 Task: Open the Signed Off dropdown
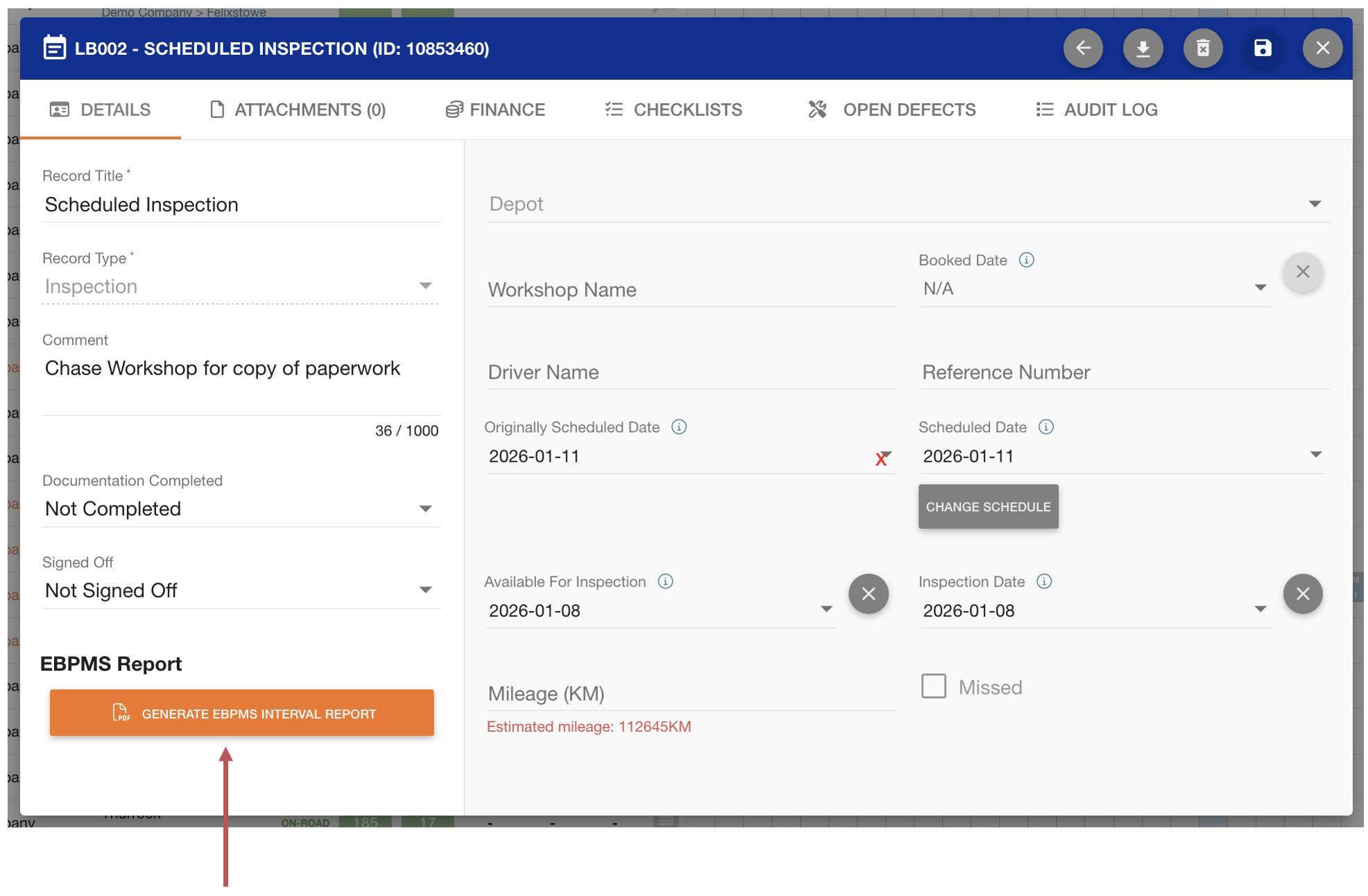pos(425,590)
